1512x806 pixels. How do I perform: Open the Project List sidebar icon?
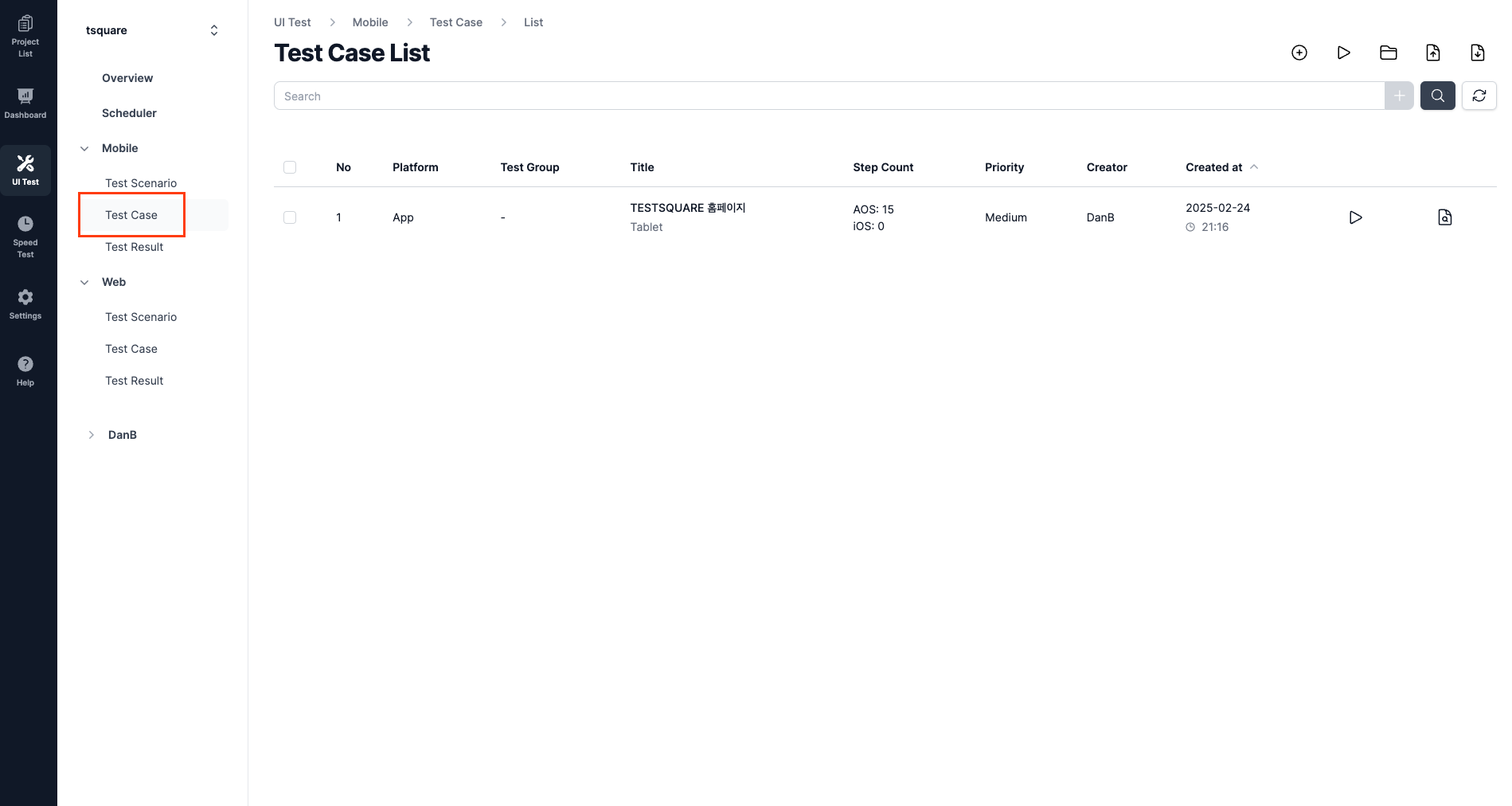25,36
